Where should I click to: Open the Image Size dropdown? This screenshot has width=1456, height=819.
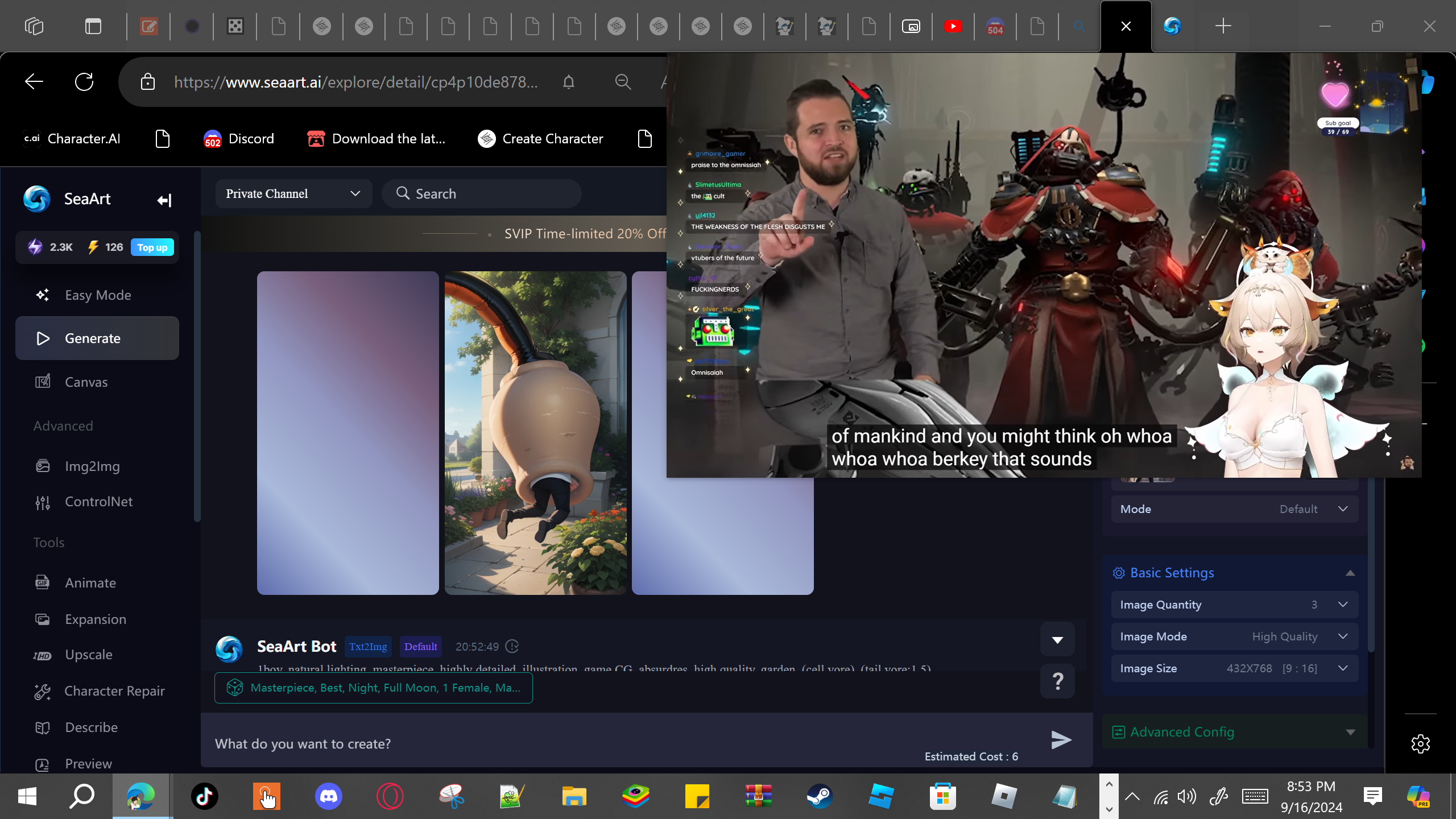pyautogui.click(x=1235, y=668)
